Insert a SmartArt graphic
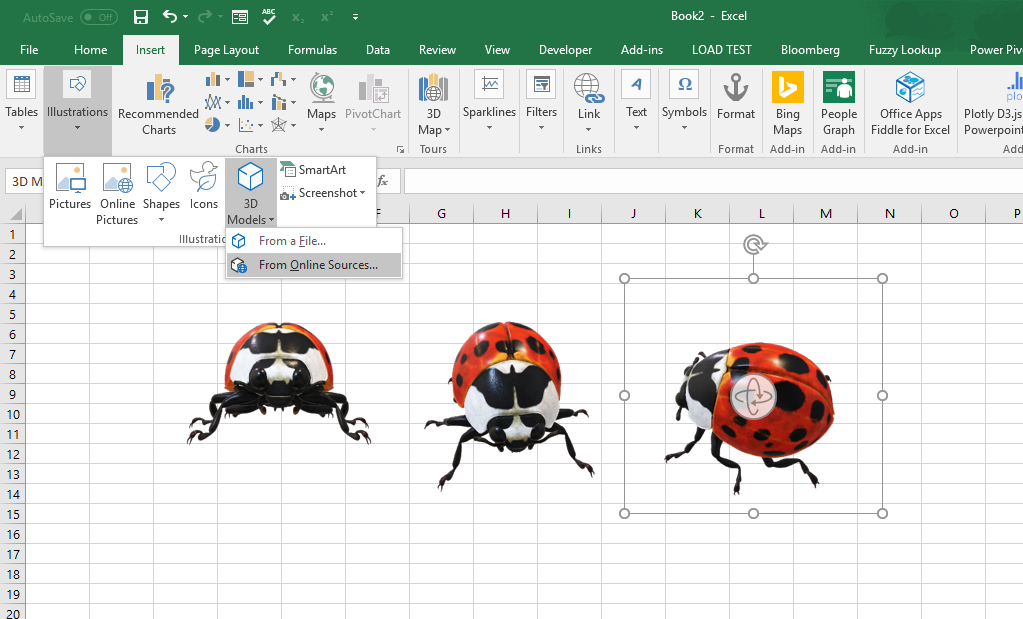 click(x=323, y=170)
